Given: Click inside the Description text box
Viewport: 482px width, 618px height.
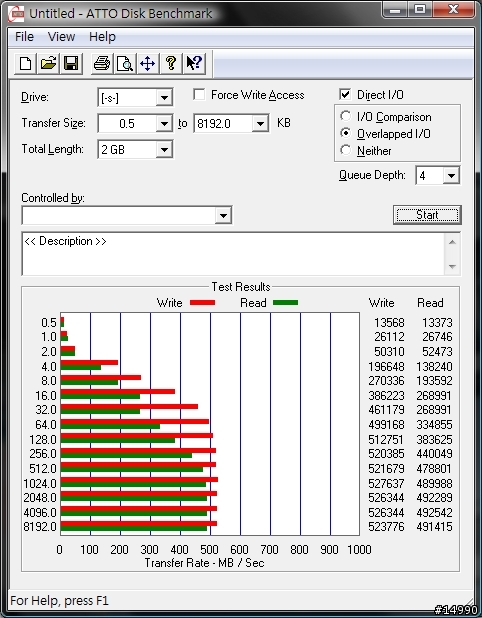Looking at the screenshot, I should (233, 254).
